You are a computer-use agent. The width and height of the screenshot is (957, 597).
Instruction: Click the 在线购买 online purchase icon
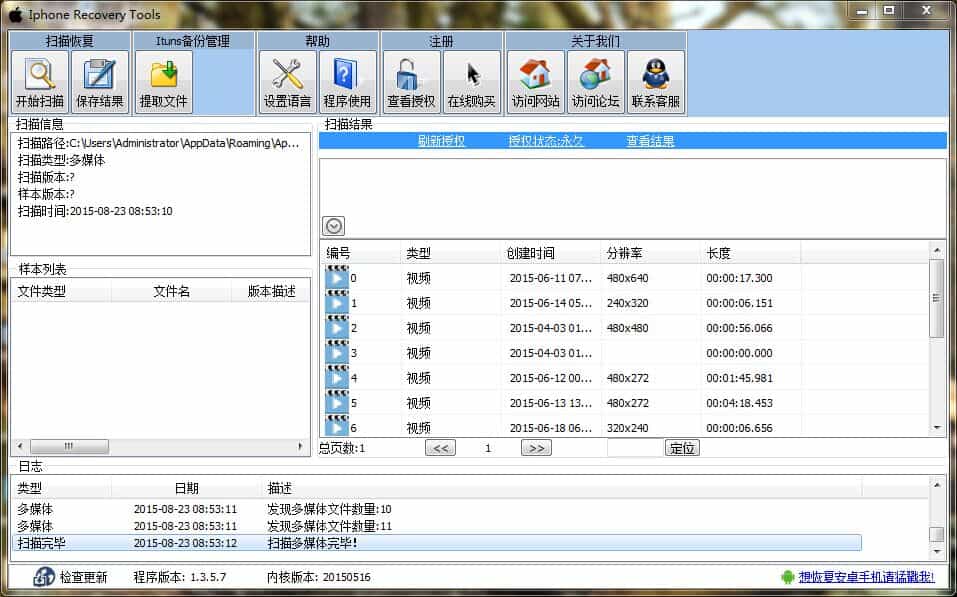pyautogui.click(x=471, y=82)
